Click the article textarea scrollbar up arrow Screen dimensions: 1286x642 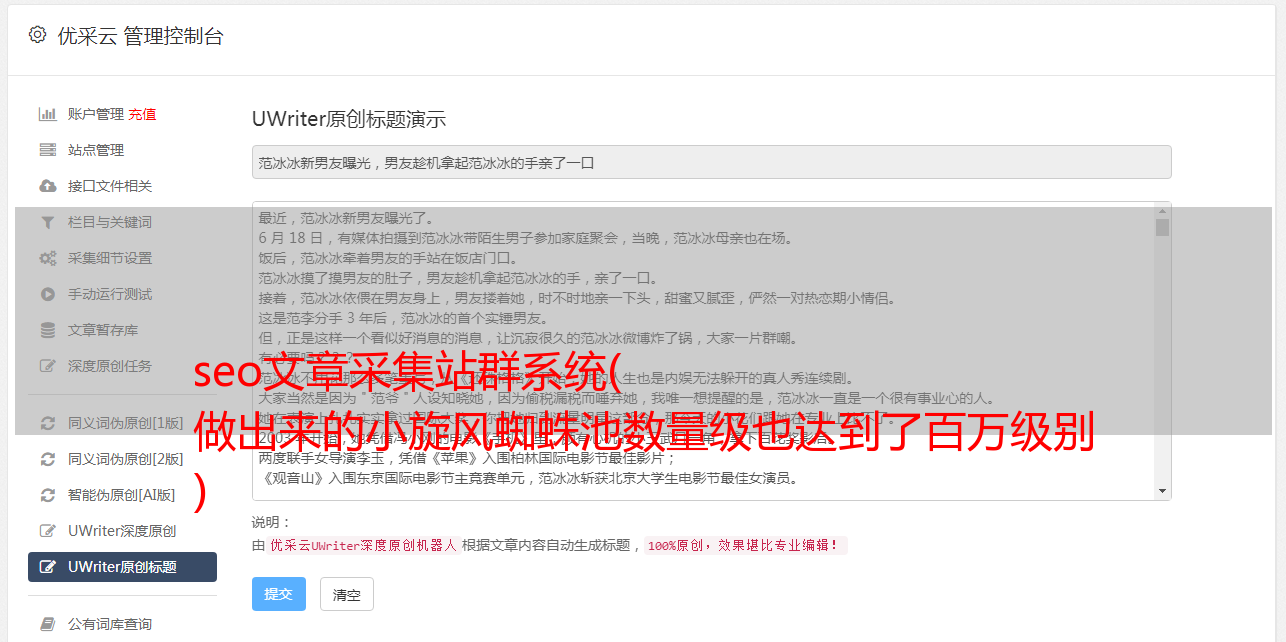click(x=1162, y=210)
